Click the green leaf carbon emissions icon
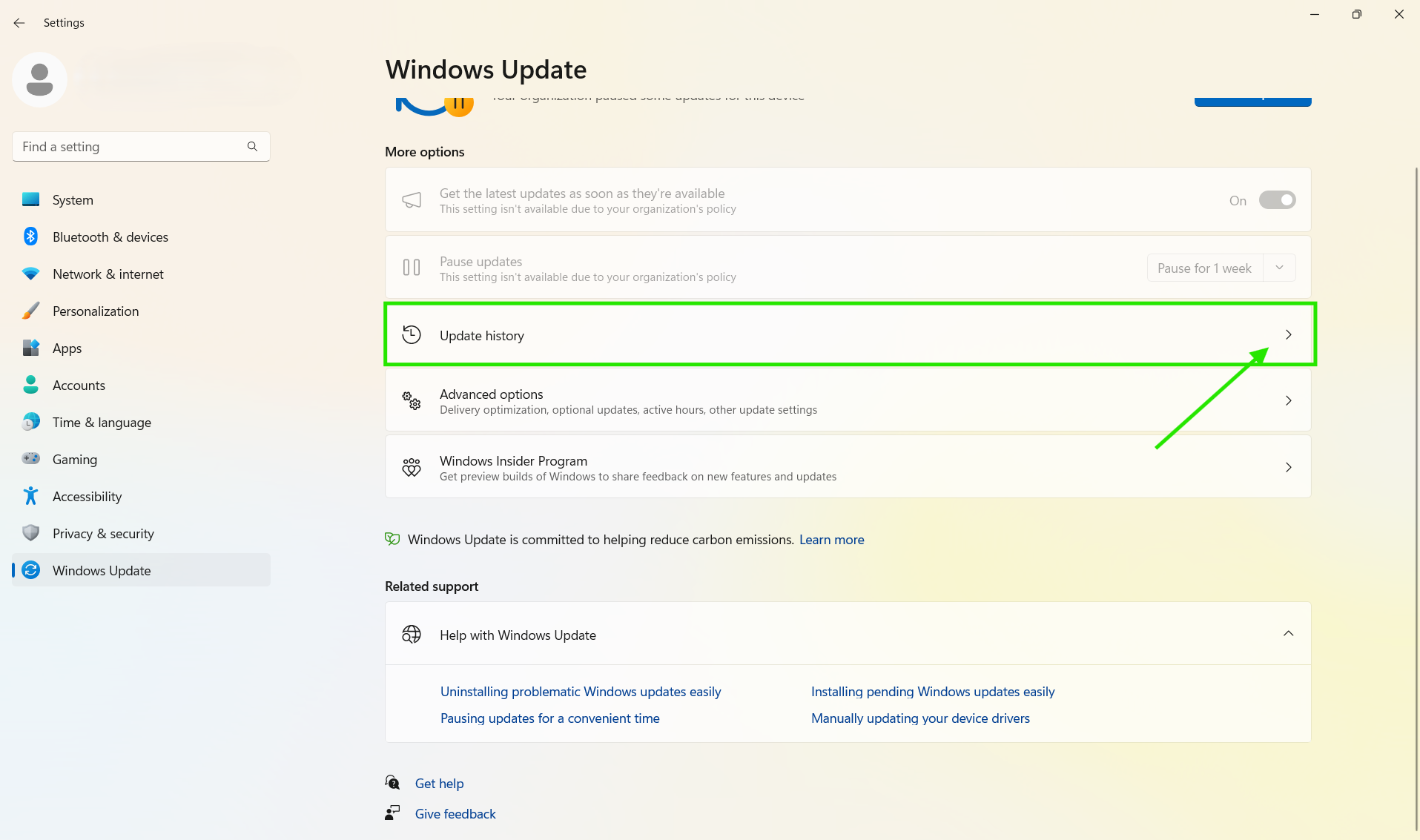 point(392,539)
